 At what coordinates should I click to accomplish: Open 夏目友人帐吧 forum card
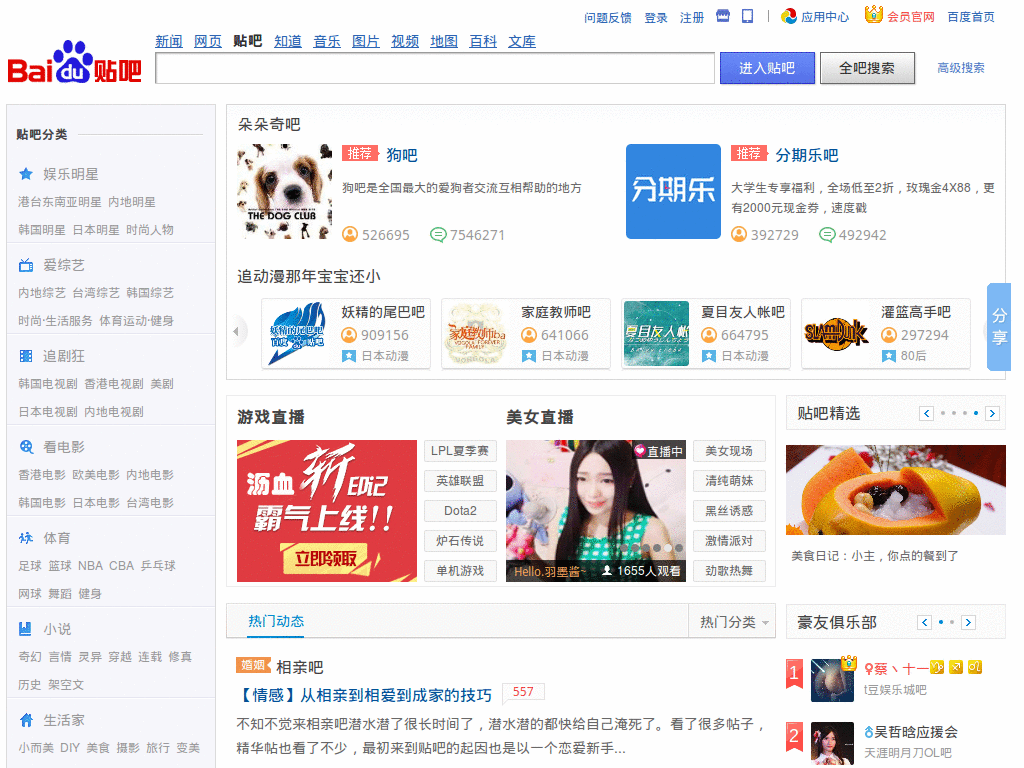(705, 334)
